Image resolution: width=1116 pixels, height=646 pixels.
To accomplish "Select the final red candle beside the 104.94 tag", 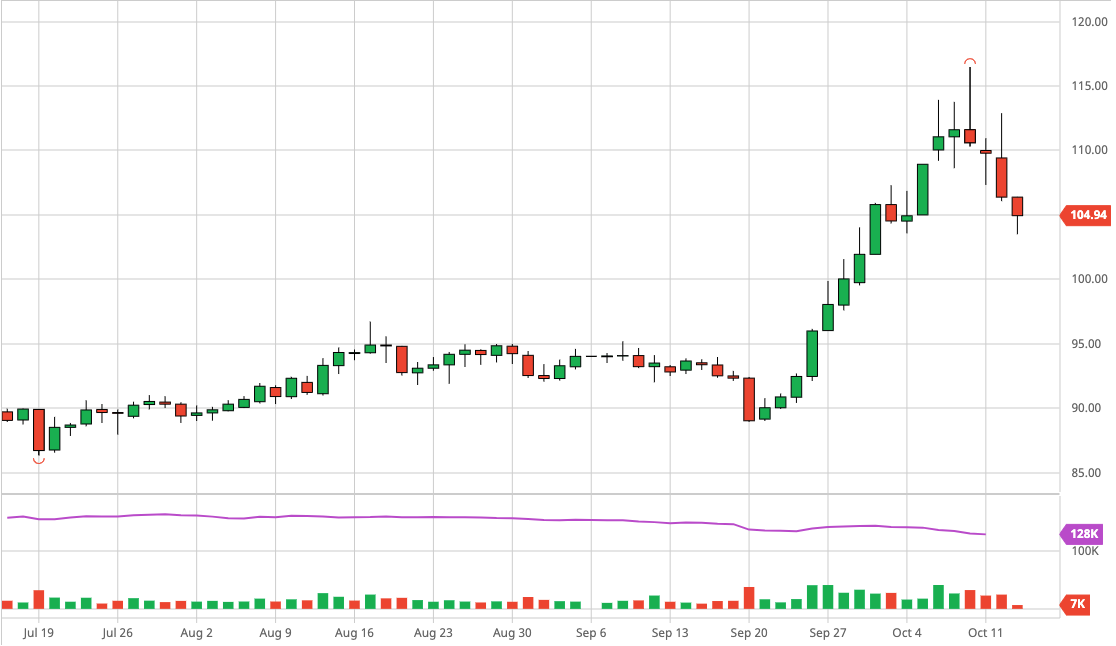I will pyautogui.click(x=1018, y=206).
